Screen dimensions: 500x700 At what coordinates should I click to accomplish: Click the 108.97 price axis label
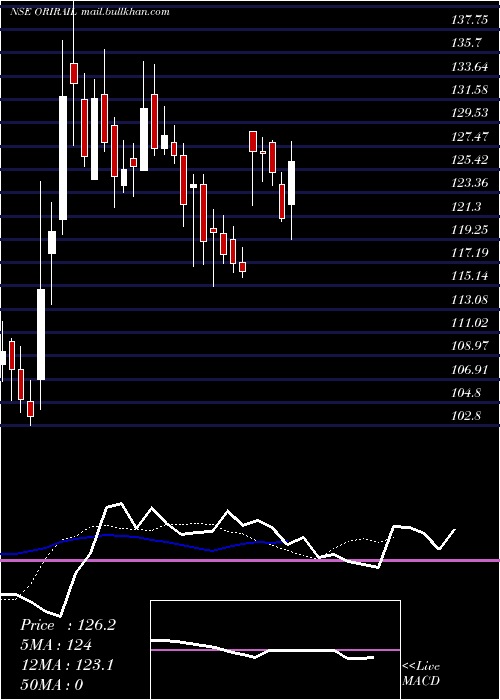[470, 346]
